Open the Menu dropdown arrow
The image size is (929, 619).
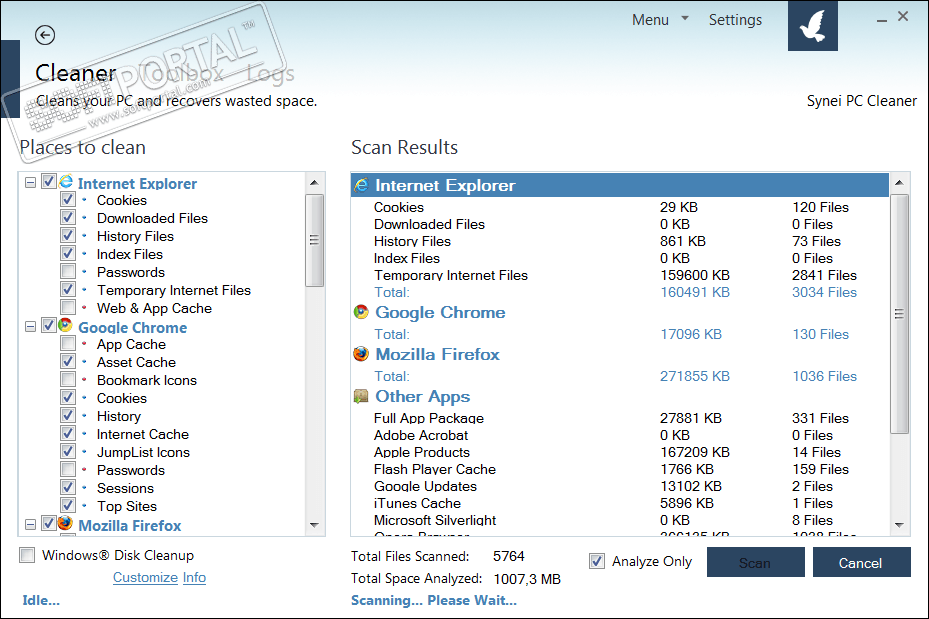tap(685, 18)
